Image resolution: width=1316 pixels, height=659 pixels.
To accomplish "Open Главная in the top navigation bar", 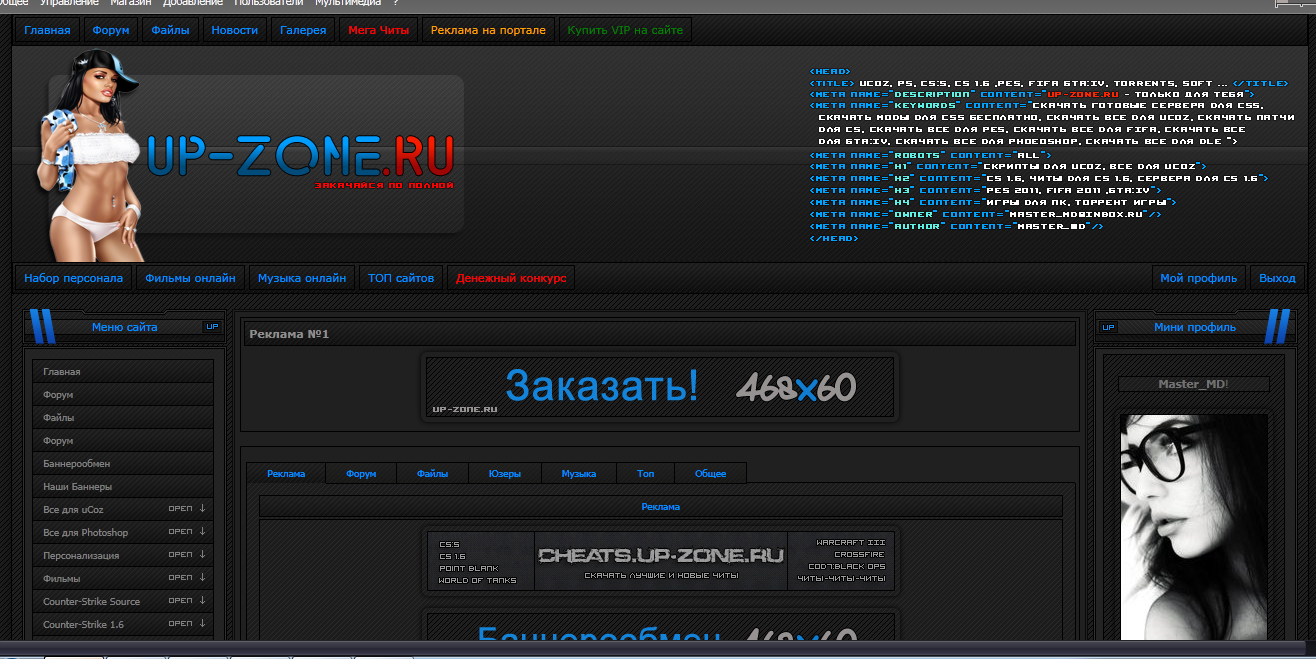I will 47,30.
